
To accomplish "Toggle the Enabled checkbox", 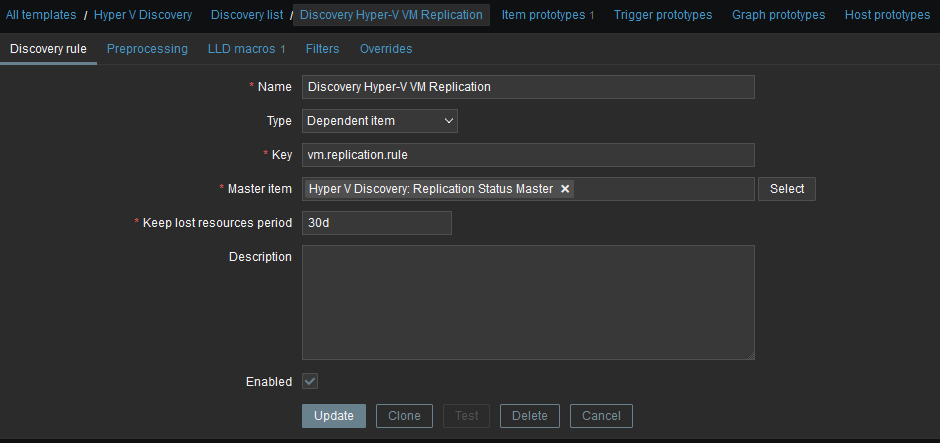I will (310, 381).
